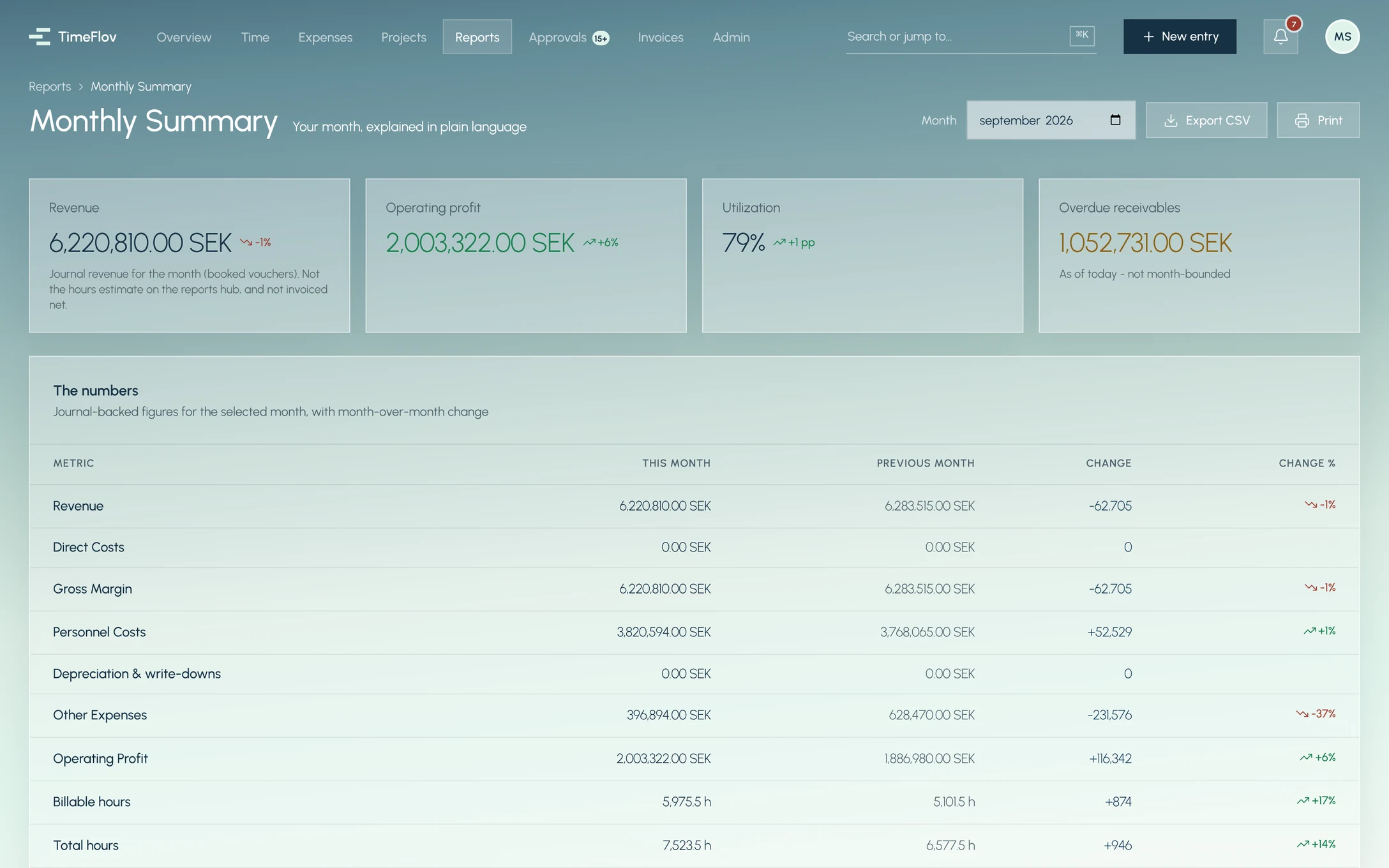Export the report as CSV
This screenshot has height=868, width=1389.
tap(1206, 120)
